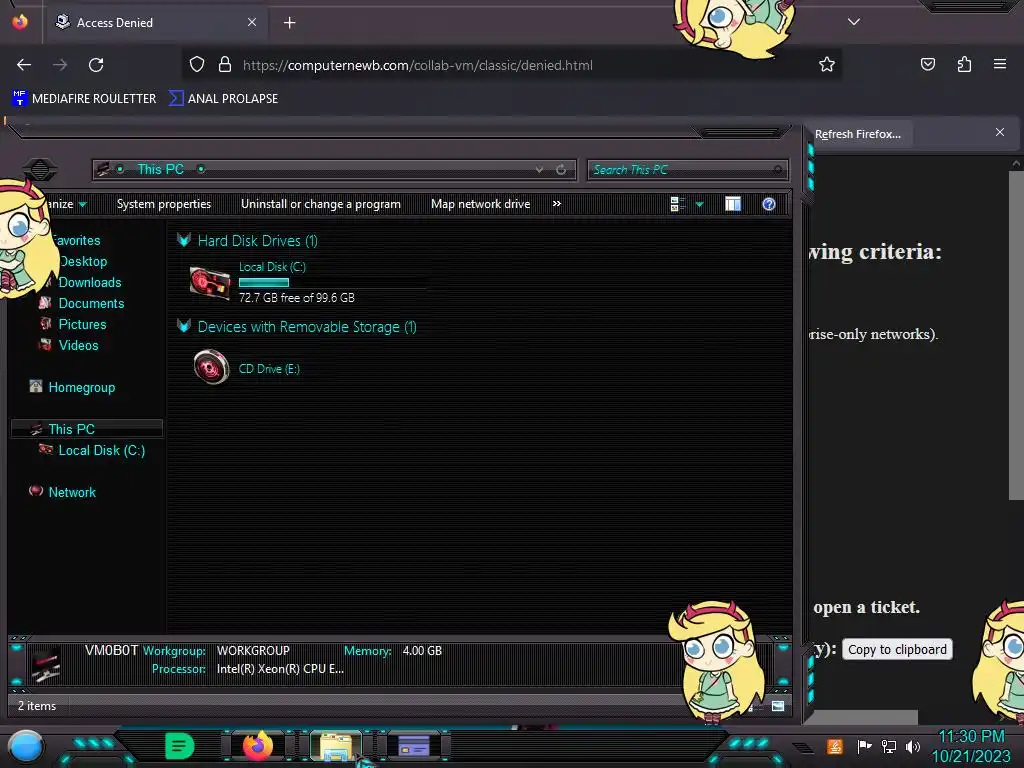
Task: Open the second bookmark toolbar entry
Action: pyautogui.click(x=223, y=99)
